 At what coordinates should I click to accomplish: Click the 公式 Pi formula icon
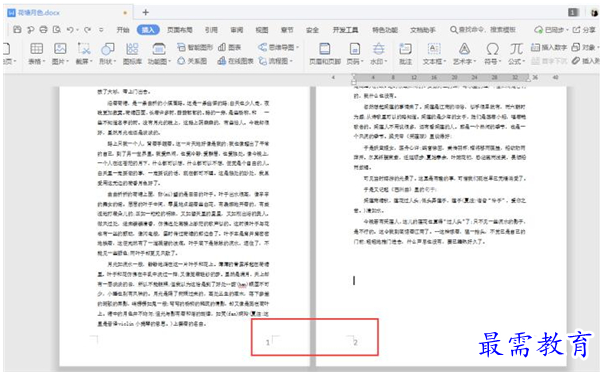tap(516, 49)
